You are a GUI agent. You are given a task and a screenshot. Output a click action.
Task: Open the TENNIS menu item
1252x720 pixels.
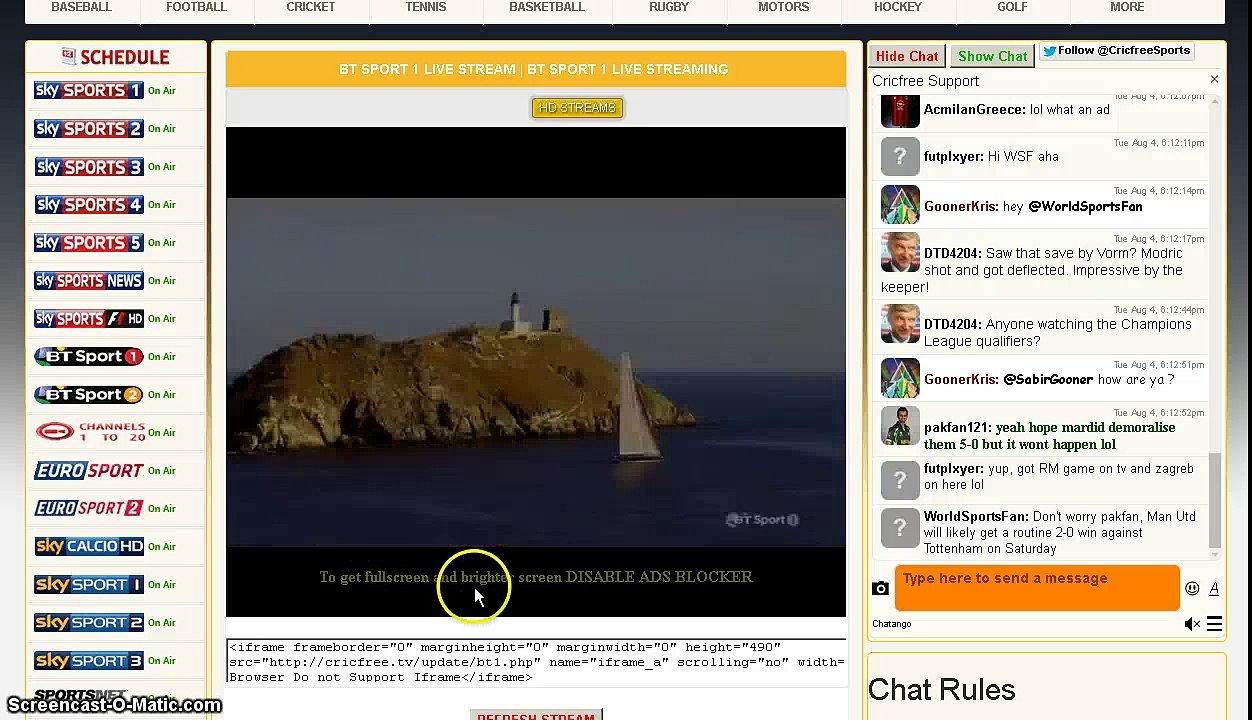click(x=425, y=7)
